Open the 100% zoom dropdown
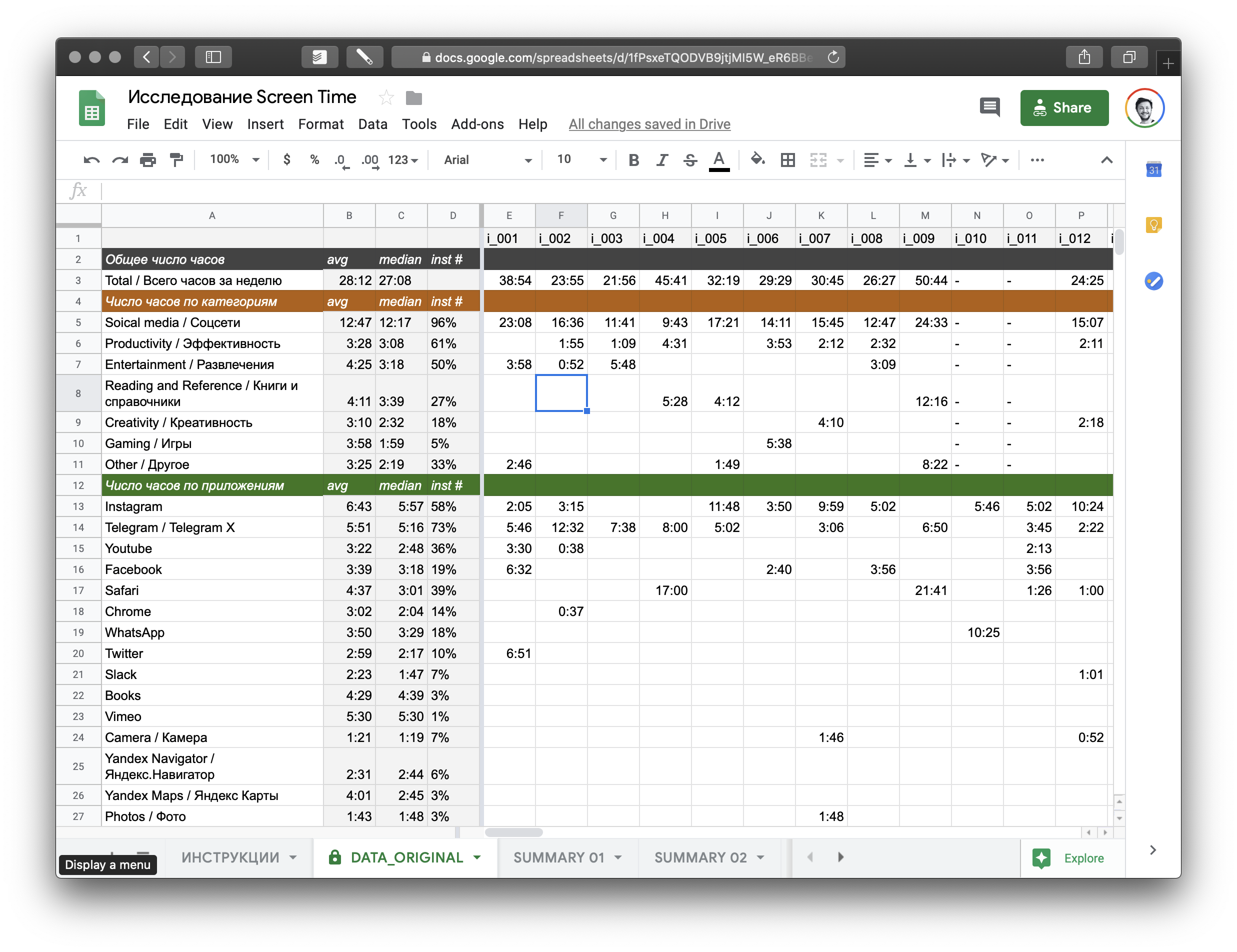This screenshot has height=952, width=1237. point(234,160)
